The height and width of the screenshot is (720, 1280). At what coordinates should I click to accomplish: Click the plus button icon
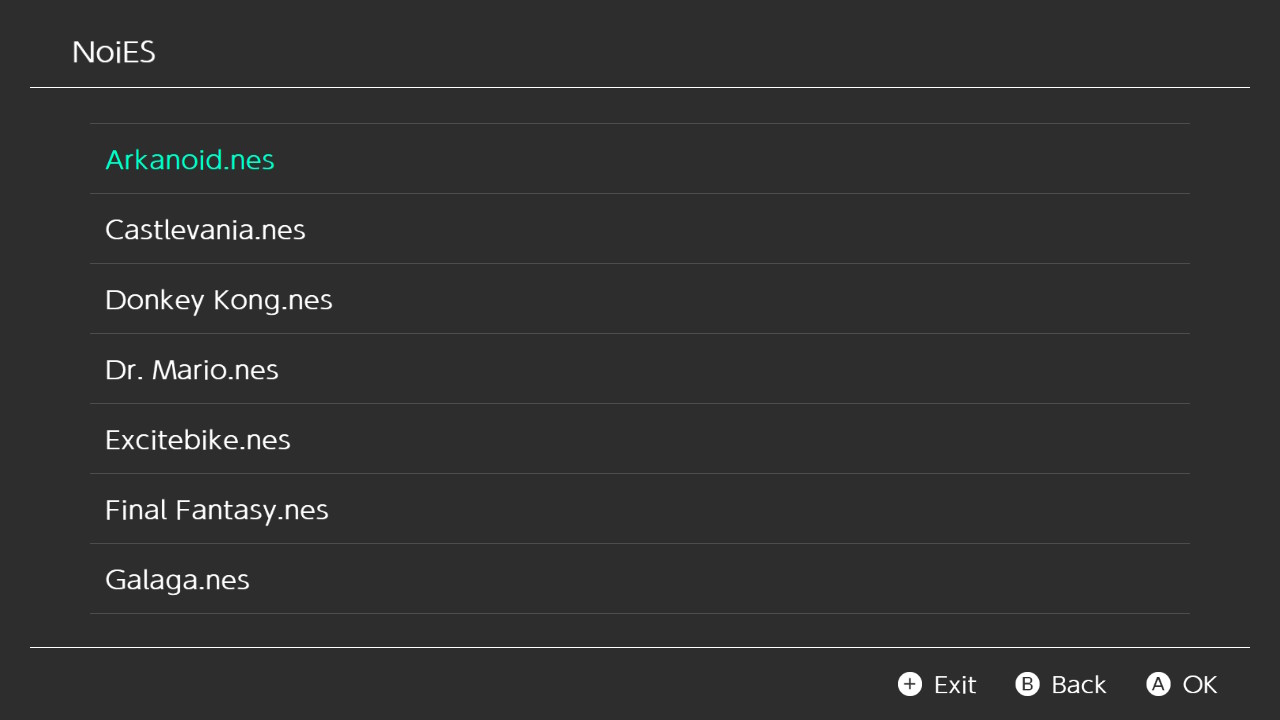pos(910,684)
